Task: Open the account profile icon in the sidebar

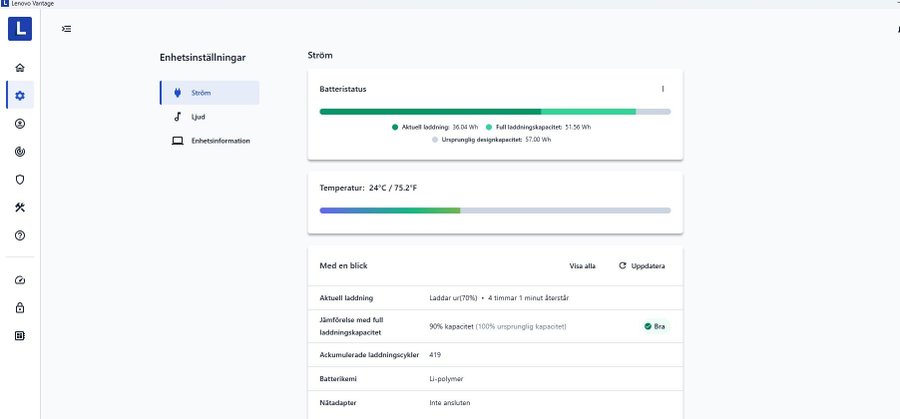Action: pyautogui.click(x=20, y=124)
